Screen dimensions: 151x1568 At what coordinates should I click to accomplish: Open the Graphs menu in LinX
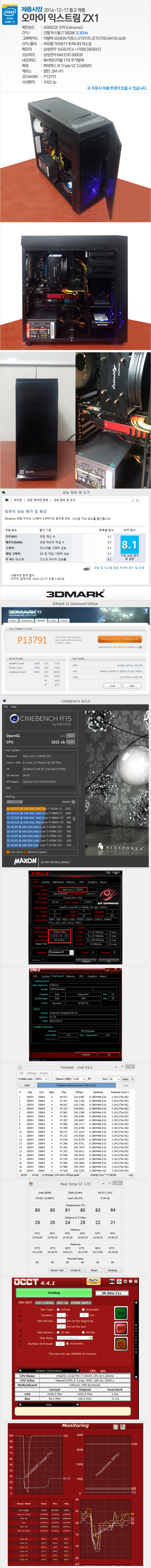click(x=44, y=1074)
